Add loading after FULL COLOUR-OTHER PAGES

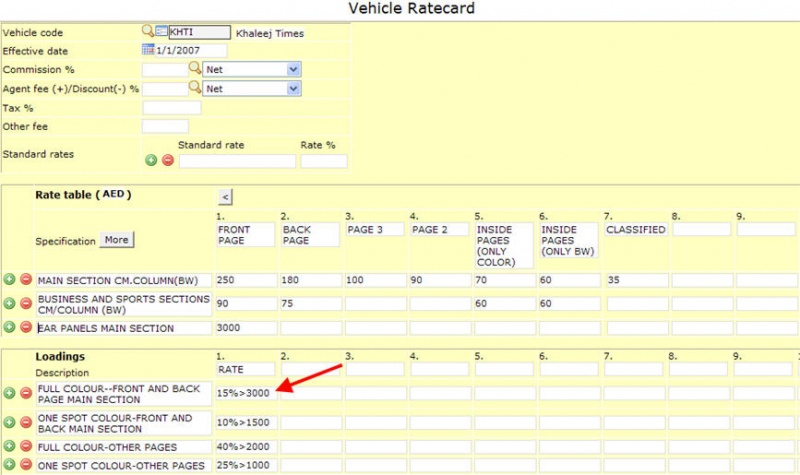(x=9, y=446)
